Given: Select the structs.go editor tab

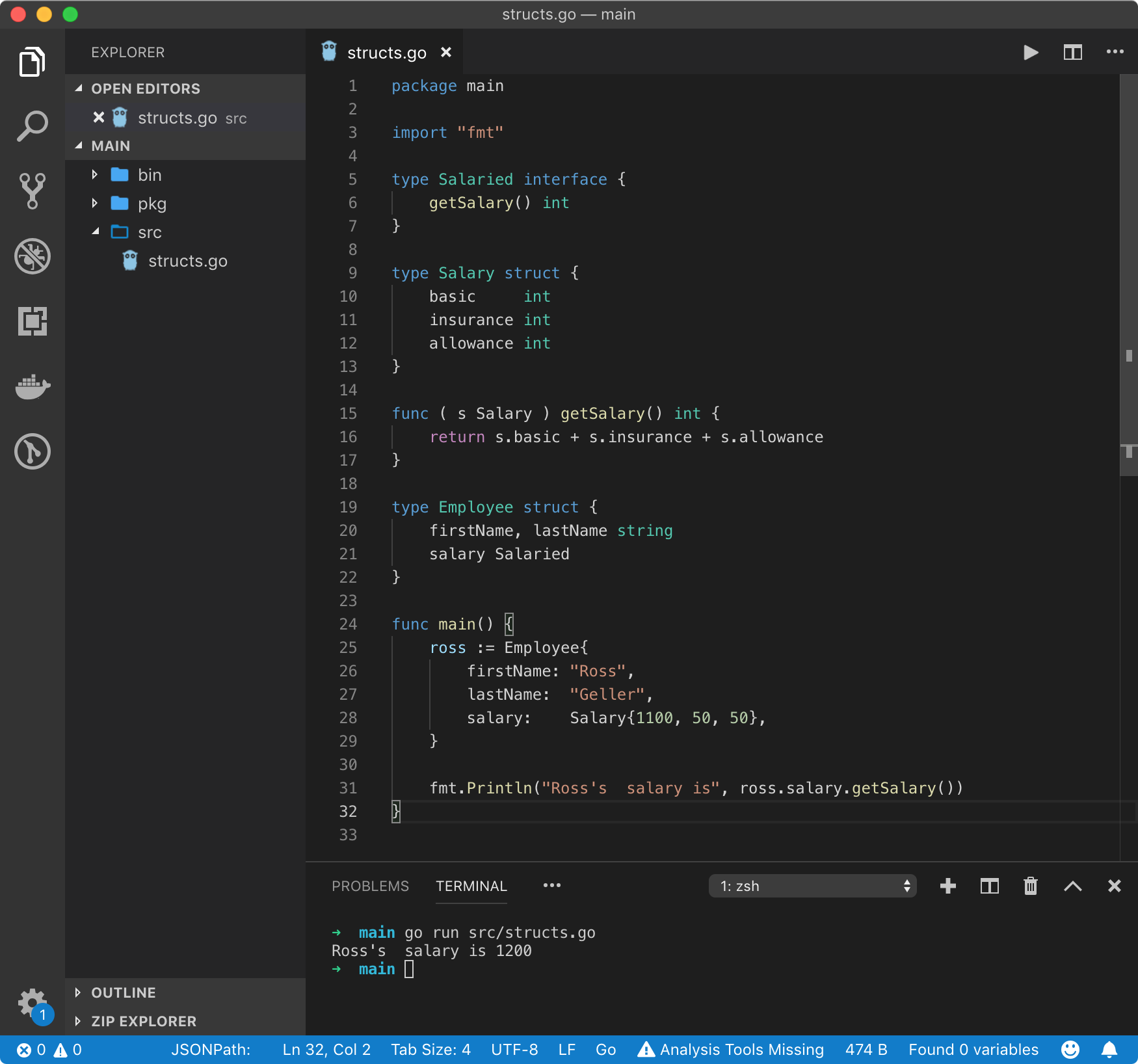Looking at the screenshot, I should (386, 53).
